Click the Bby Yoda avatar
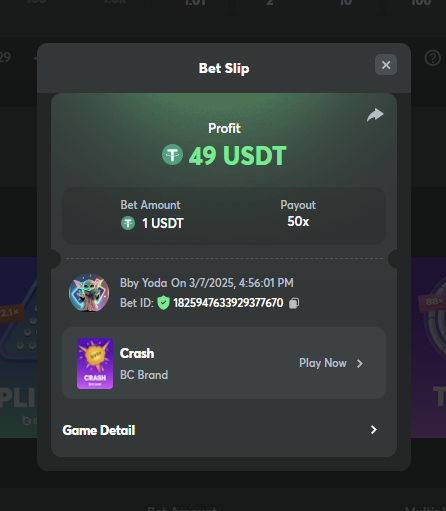 click(89, 293)
